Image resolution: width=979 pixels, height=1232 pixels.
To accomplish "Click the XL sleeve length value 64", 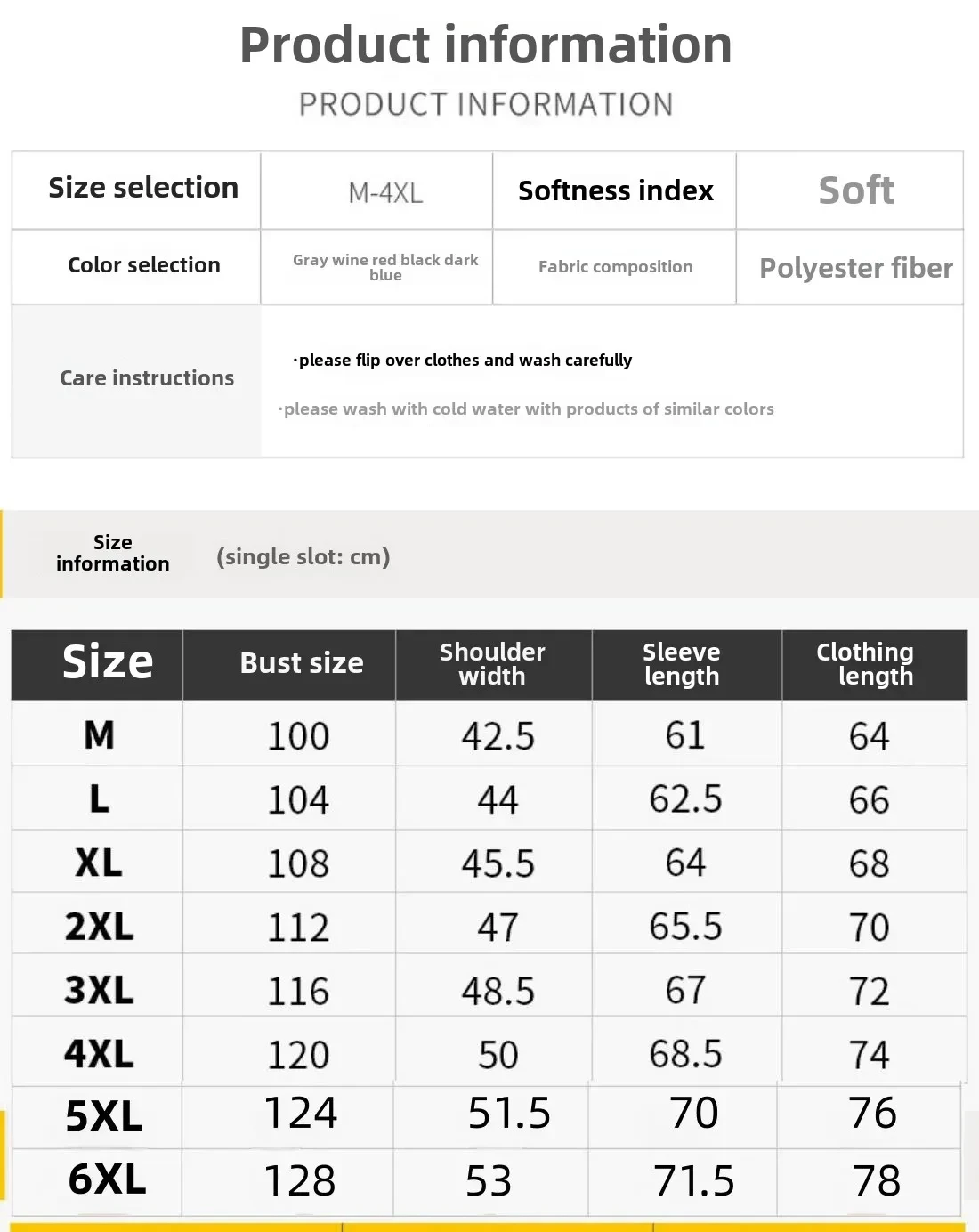I will [x=685, y=863].
